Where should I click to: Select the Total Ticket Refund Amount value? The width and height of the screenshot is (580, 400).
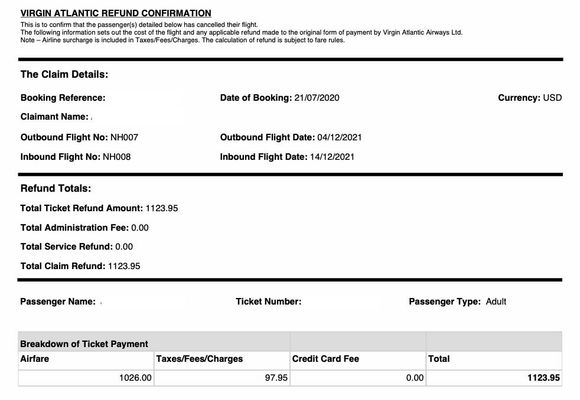[162, 208]
